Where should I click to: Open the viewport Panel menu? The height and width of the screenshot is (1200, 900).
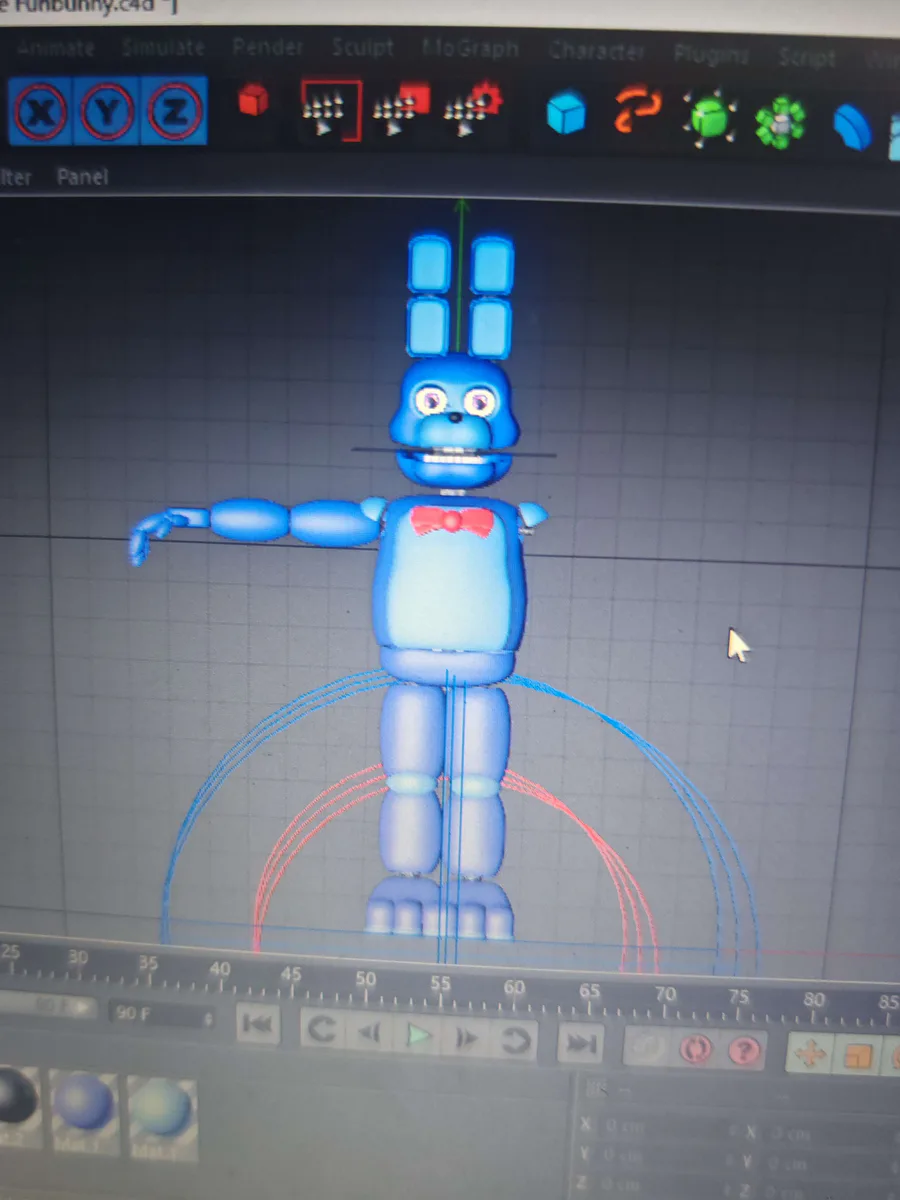[x=82, y=177]
